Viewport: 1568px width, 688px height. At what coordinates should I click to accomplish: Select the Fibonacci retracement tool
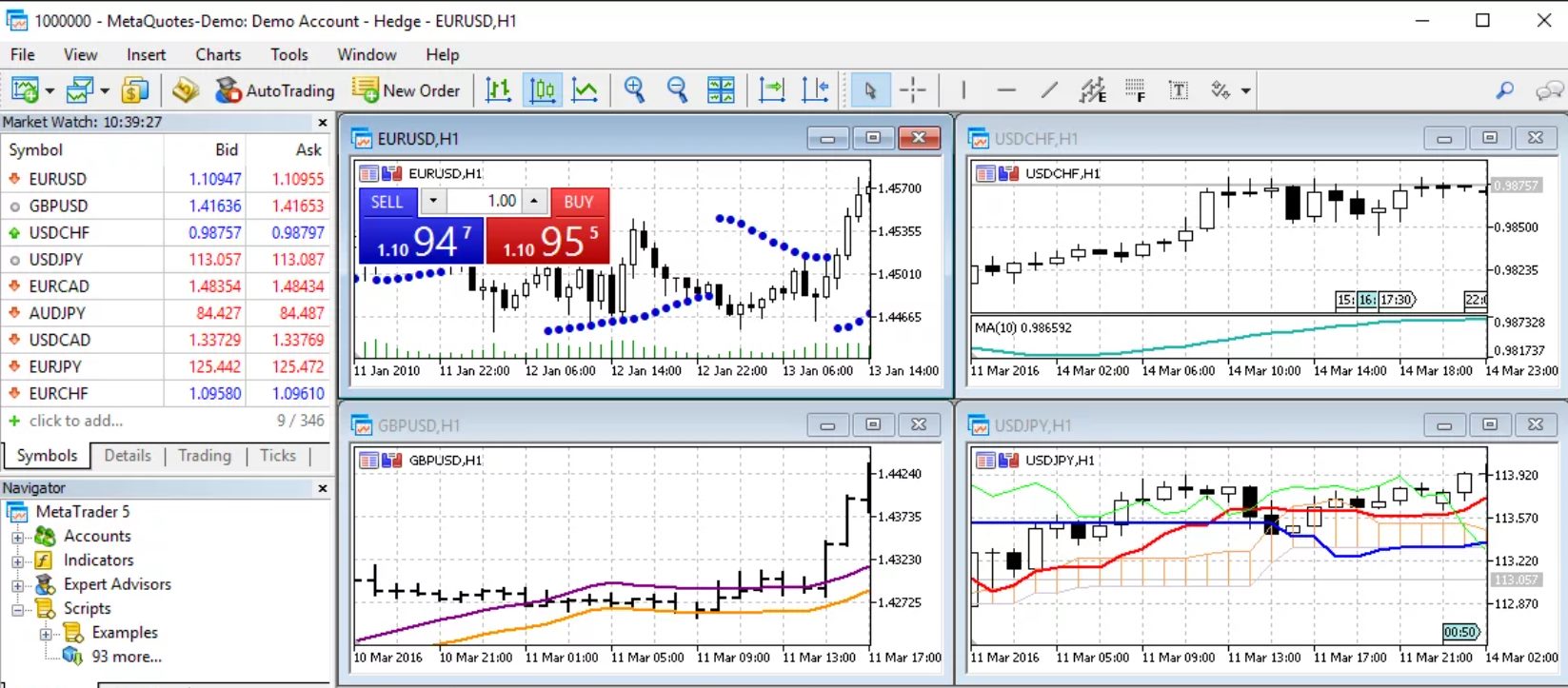pos(1135,90)
